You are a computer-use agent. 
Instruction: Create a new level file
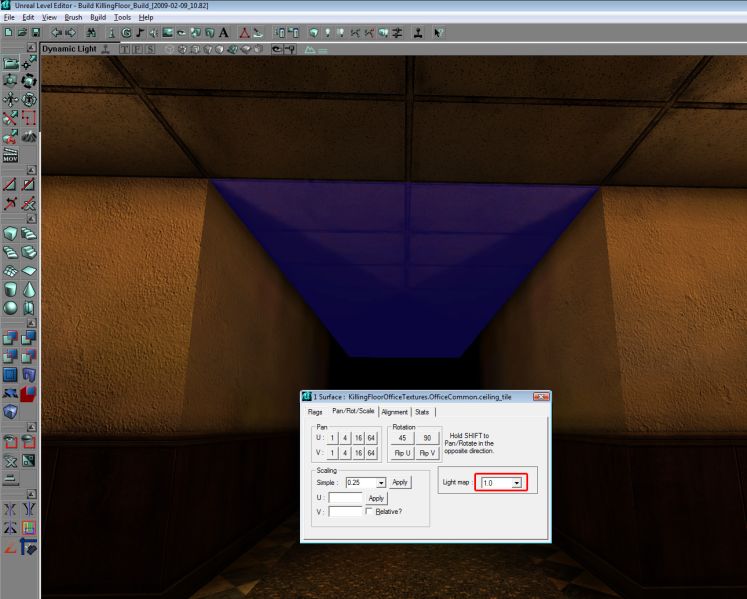pos(8,32)
